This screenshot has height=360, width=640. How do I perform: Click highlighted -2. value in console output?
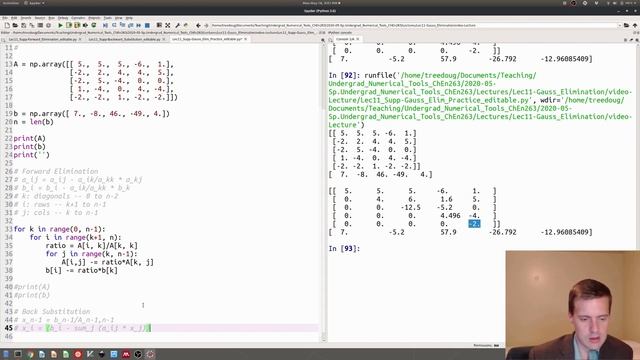[x=474, y=224]
